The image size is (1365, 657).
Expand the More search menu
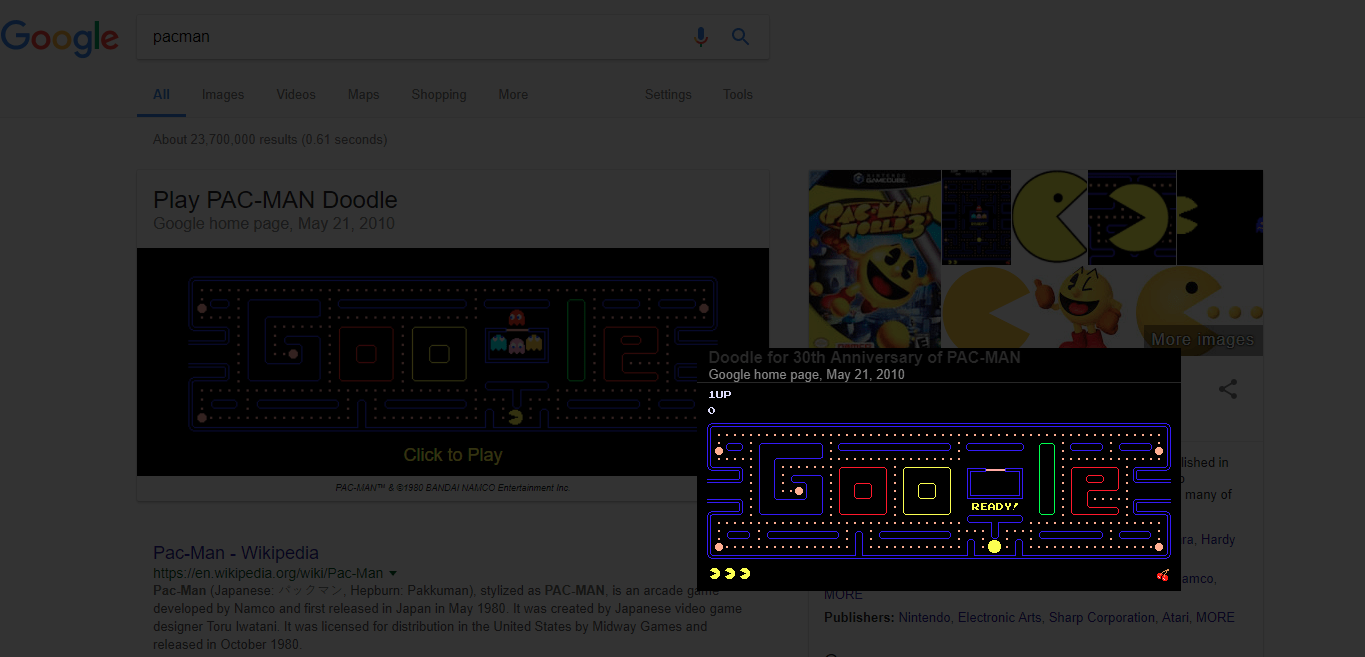pyautogui.click(x=513, y=94)
